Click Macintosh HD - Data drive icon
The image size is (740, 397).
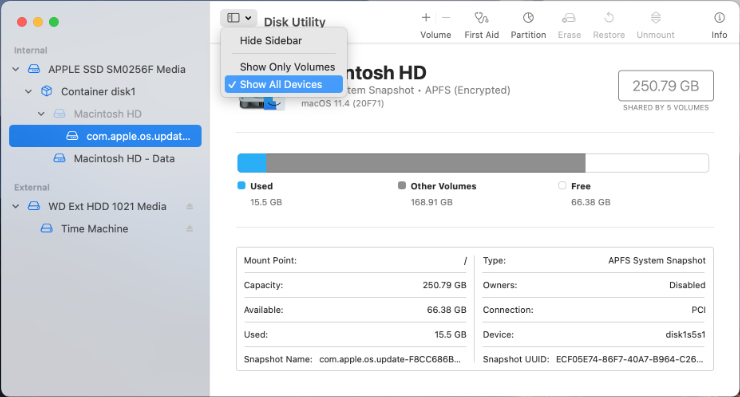(x=59, y=158)
